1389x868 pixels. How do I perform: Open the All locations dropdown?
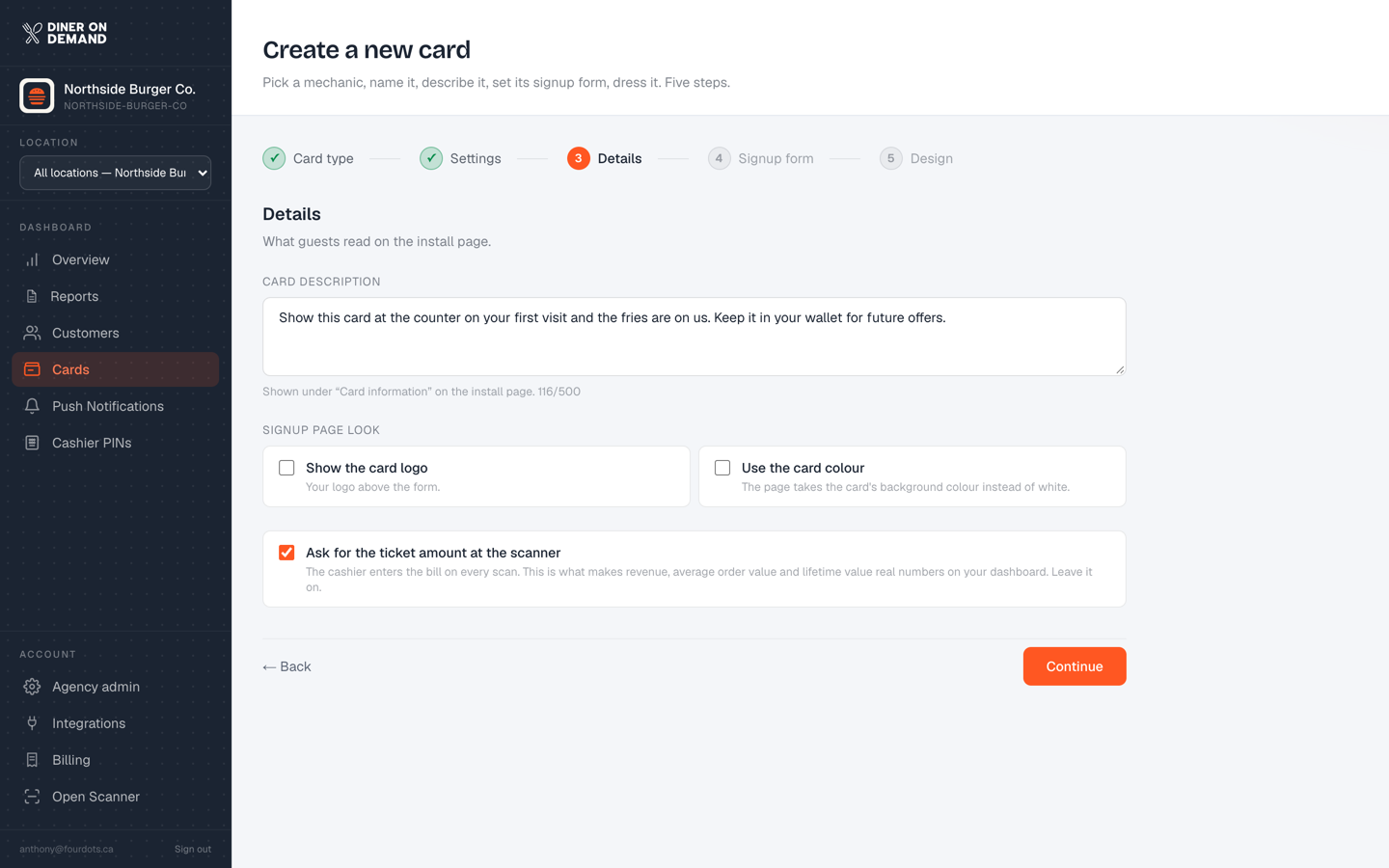116,173
